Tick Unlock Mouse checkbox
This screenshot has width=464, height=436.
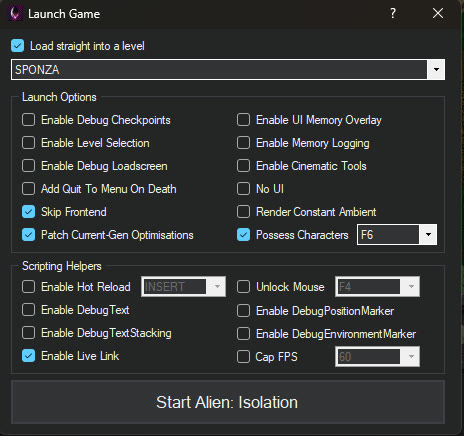(x=243, y=287)
